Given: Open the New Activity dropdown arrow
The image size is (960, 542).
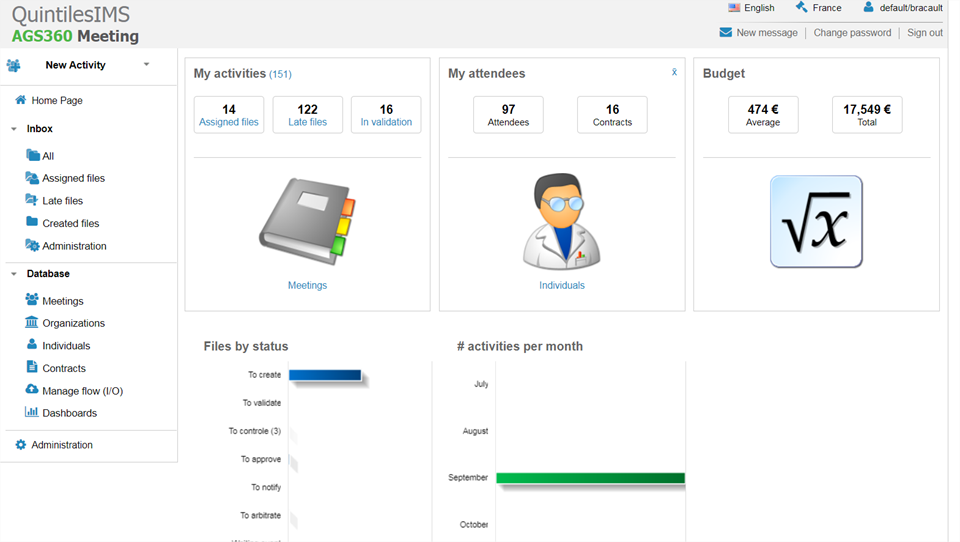Looking at the screenshot, I should [146, 64].
